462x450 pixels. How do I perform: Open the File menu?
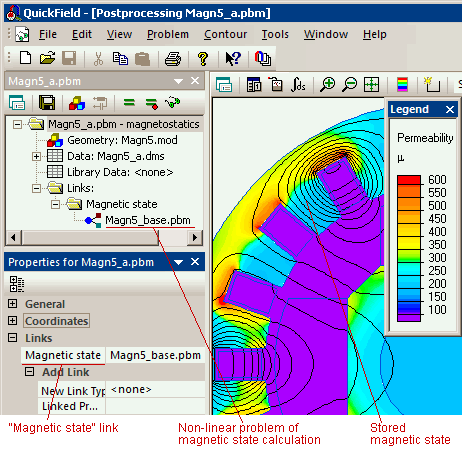[48, 34]
